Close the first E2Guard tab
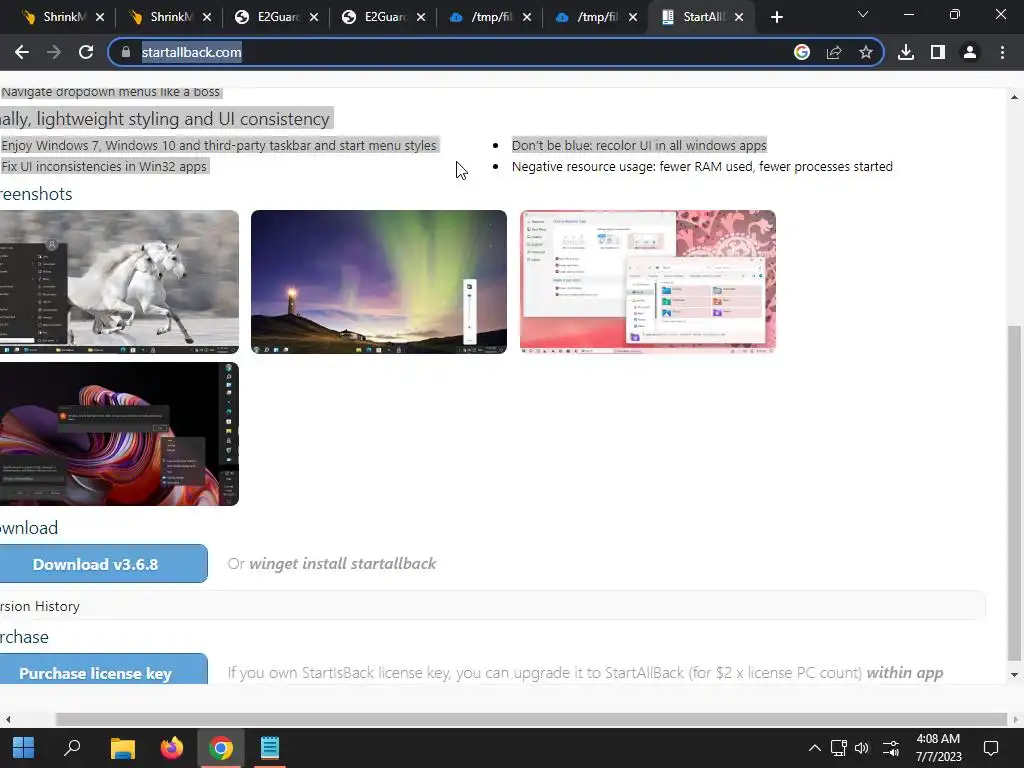This screenshot has width=1024, height=768. tap(314, 17)
